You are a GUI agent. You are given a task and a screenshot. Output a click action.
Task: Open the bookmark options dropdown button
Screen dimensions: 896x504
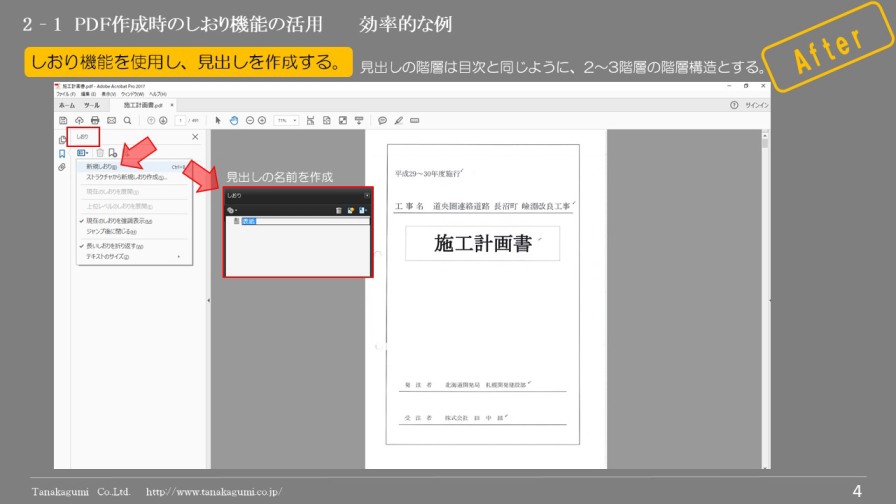82,152
